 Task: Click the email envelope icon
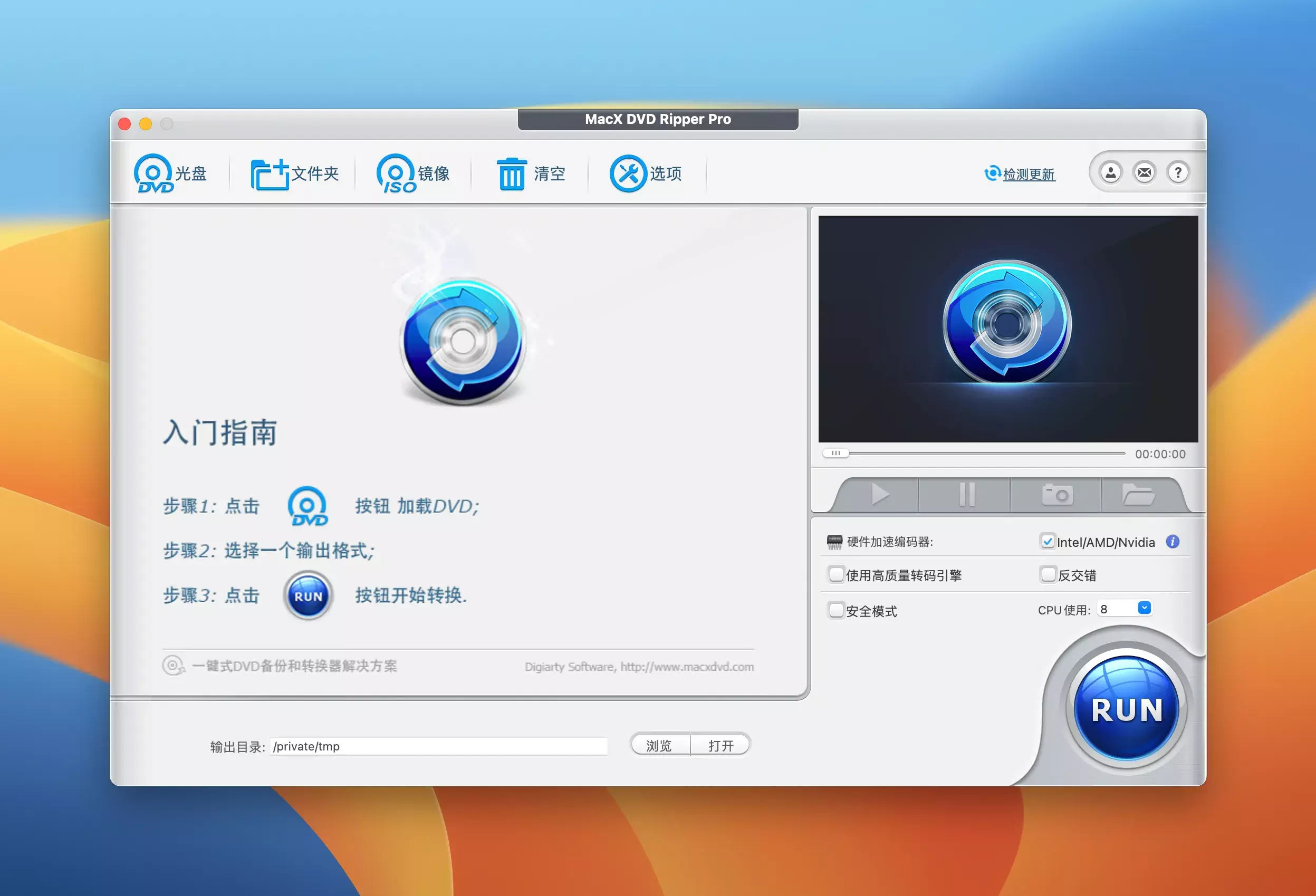point(1145,172)
